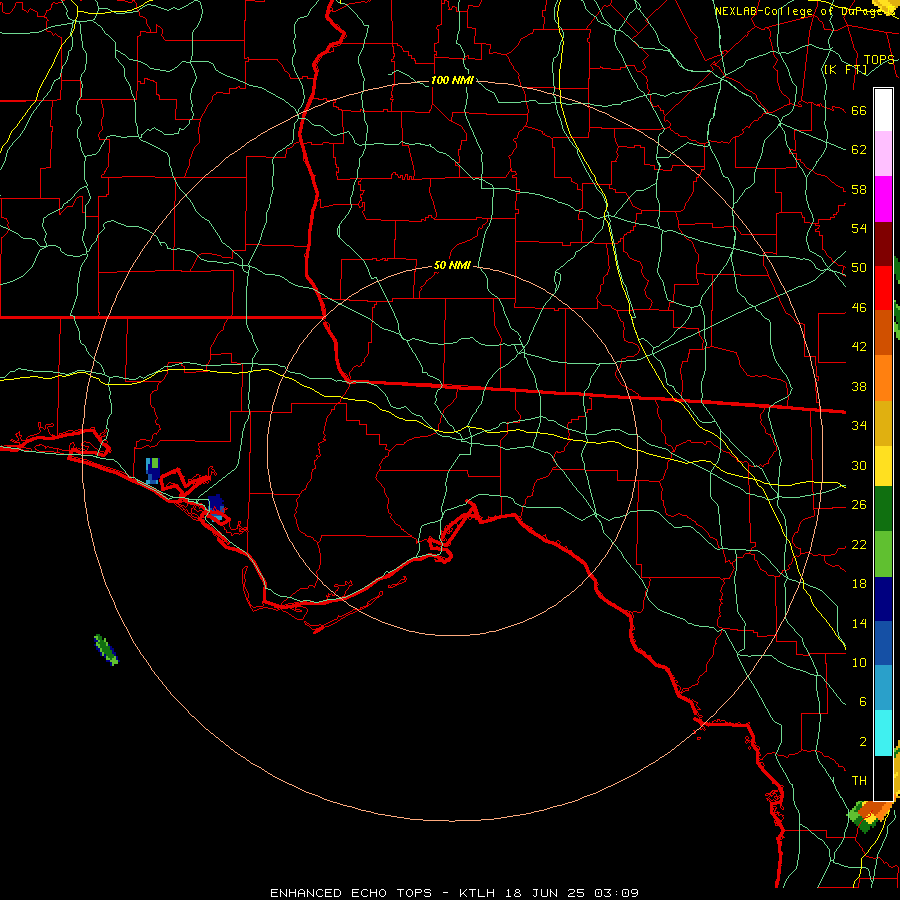Click the '10' scale value
The image size is (900, 900).
(859, 662)
